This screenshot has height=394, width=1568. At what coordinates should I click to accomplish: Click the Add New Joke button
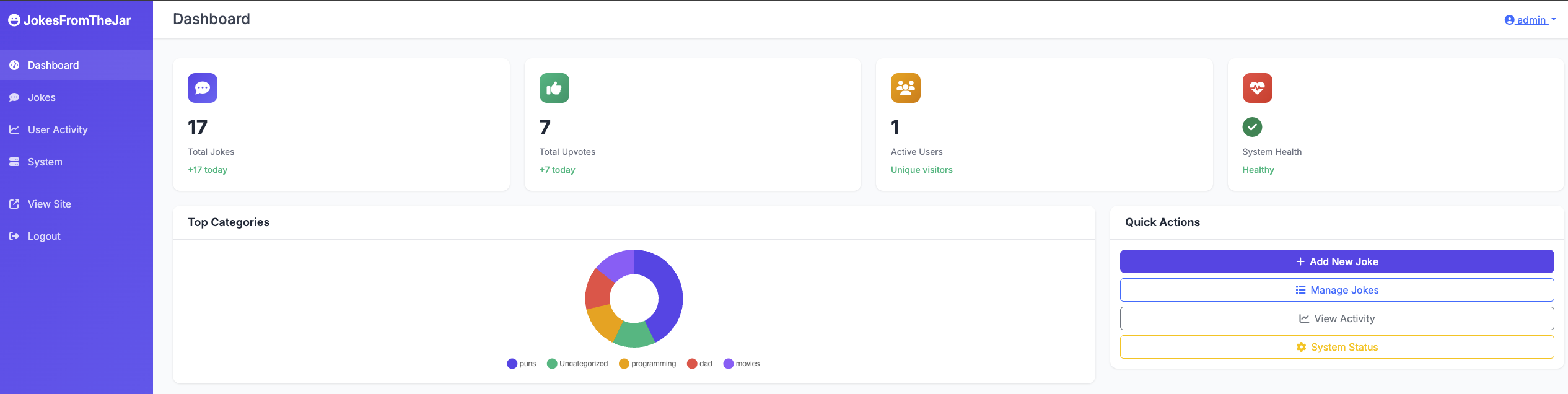point(1337,261)
